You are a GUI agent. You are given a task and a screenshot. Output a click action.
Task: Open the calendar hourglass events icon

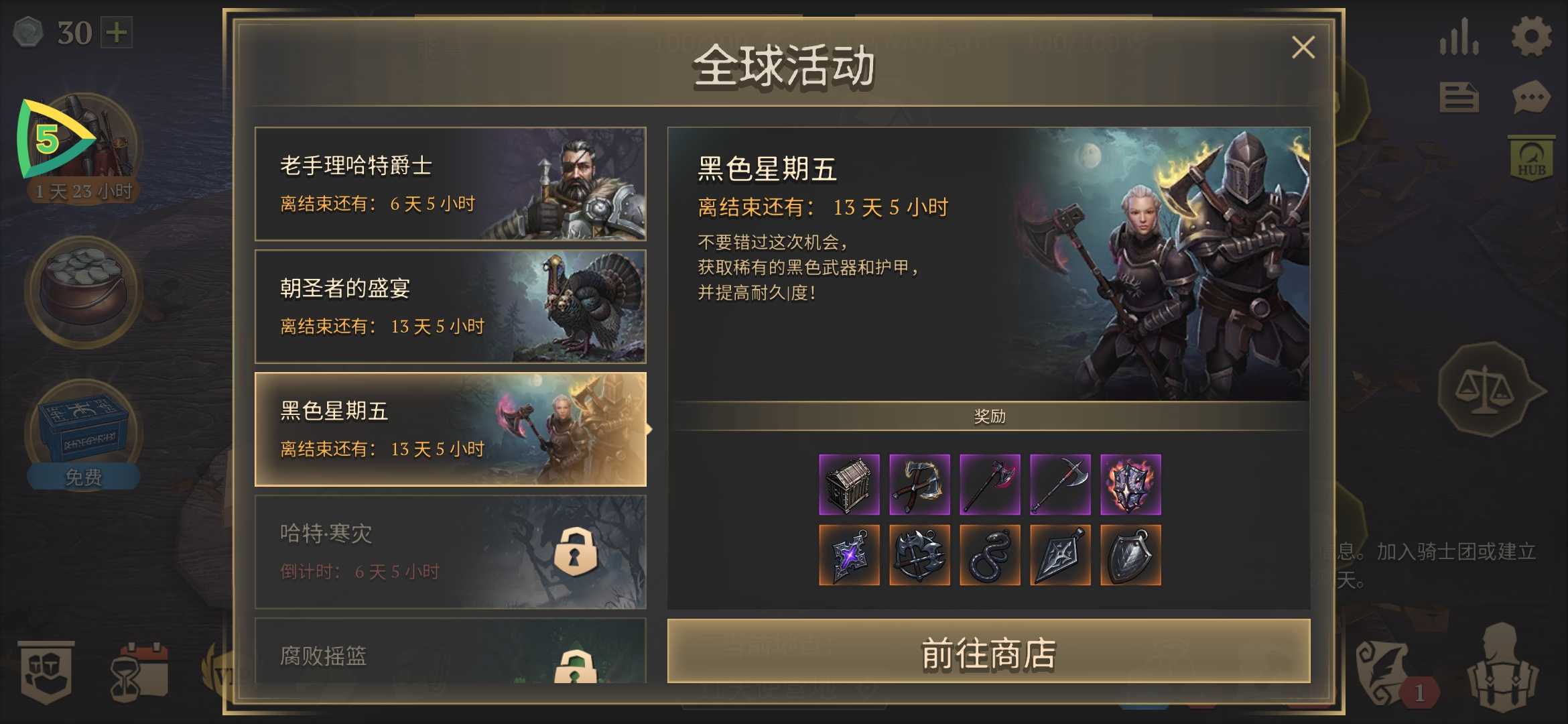(x=139, y=672)
